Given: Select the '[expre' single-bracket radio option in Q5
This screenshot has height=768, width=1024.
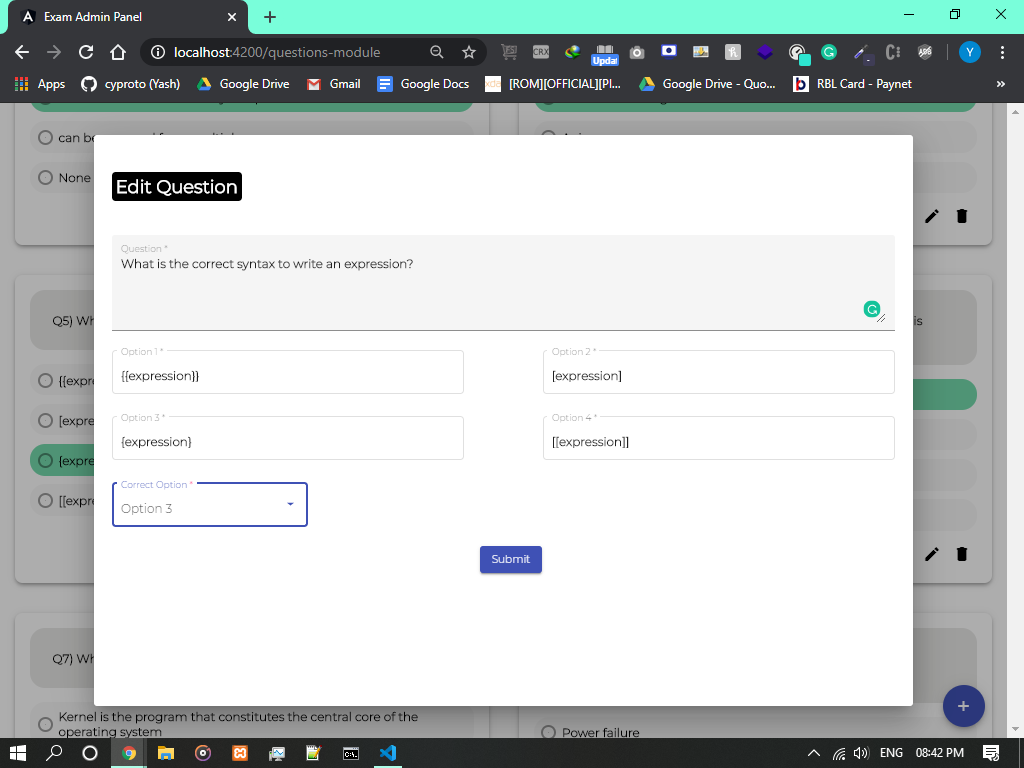Looking at the screenshot, I should coord(45,421).
